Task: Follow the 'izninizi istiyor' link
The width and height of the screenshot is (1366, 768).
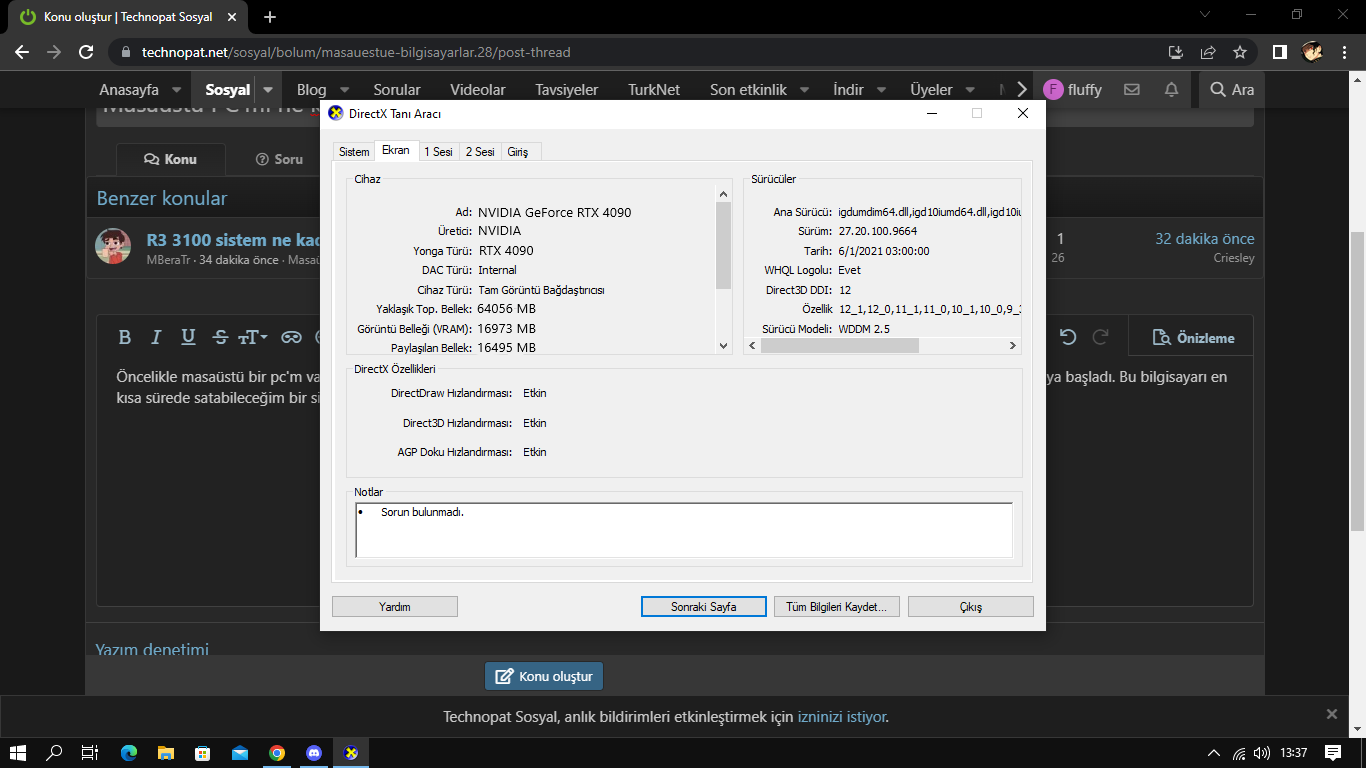Action: click(x=841, y=716)
